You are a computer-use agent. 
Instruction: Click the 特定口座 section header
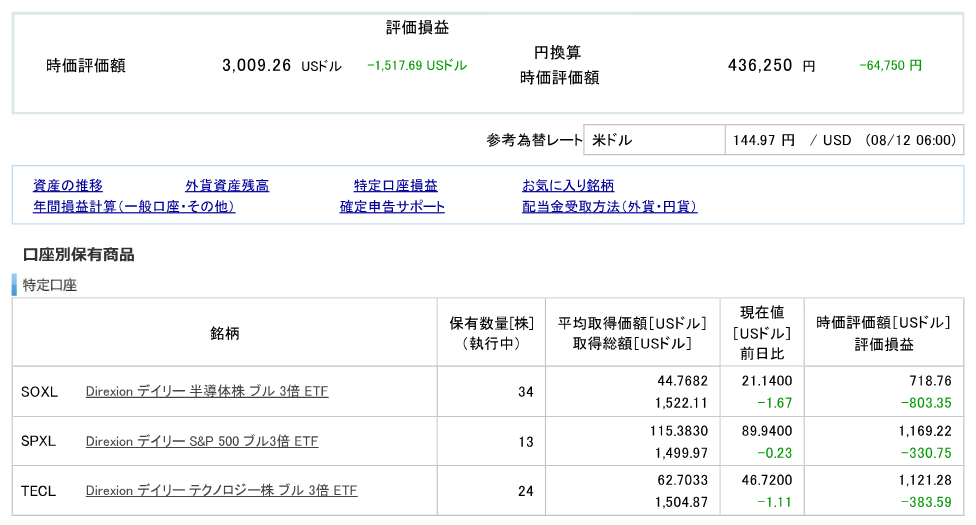pyautogui.click(x=50, y=285)
